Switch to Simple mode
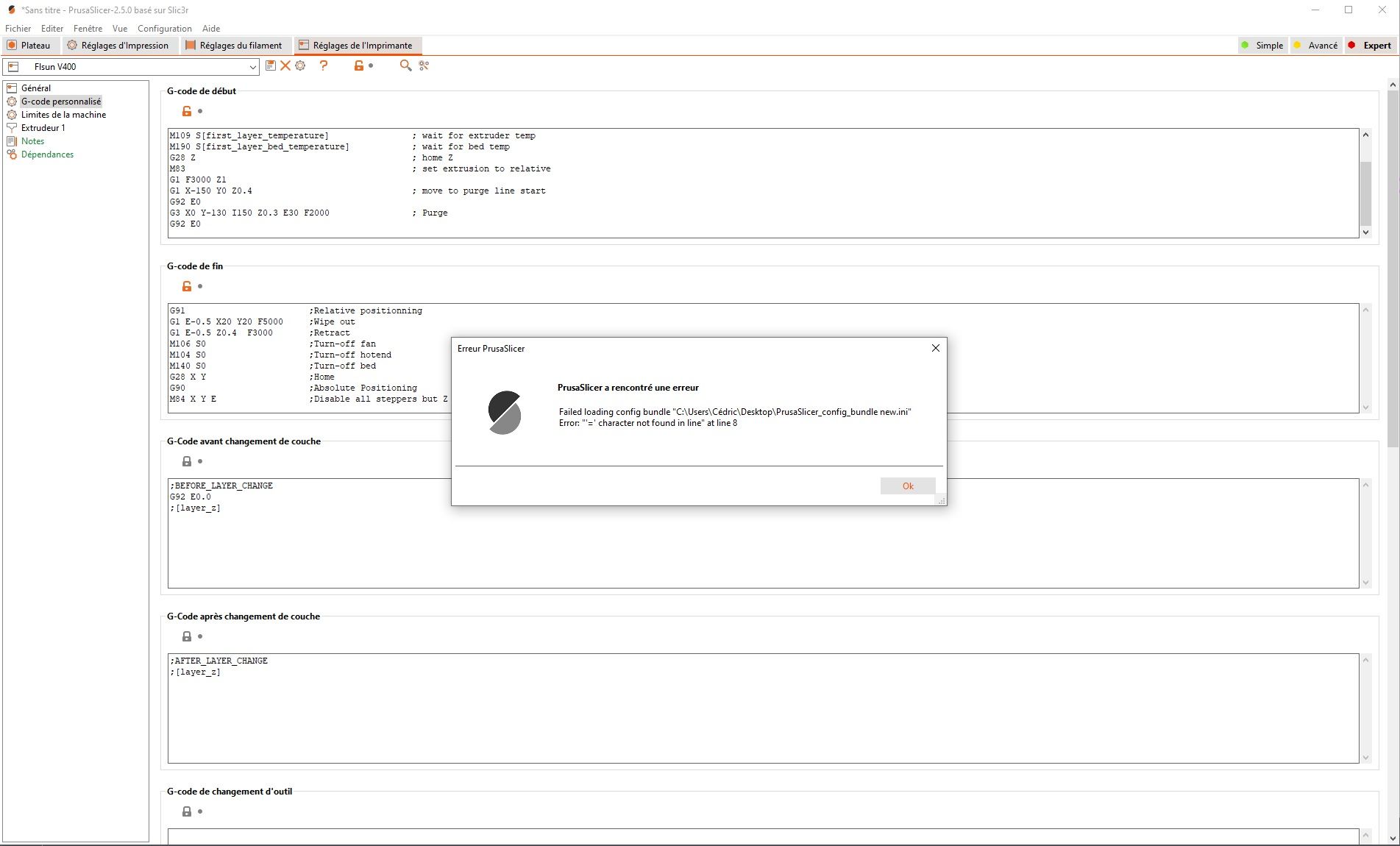The image size is (1400, 846). click(1262, 46)
